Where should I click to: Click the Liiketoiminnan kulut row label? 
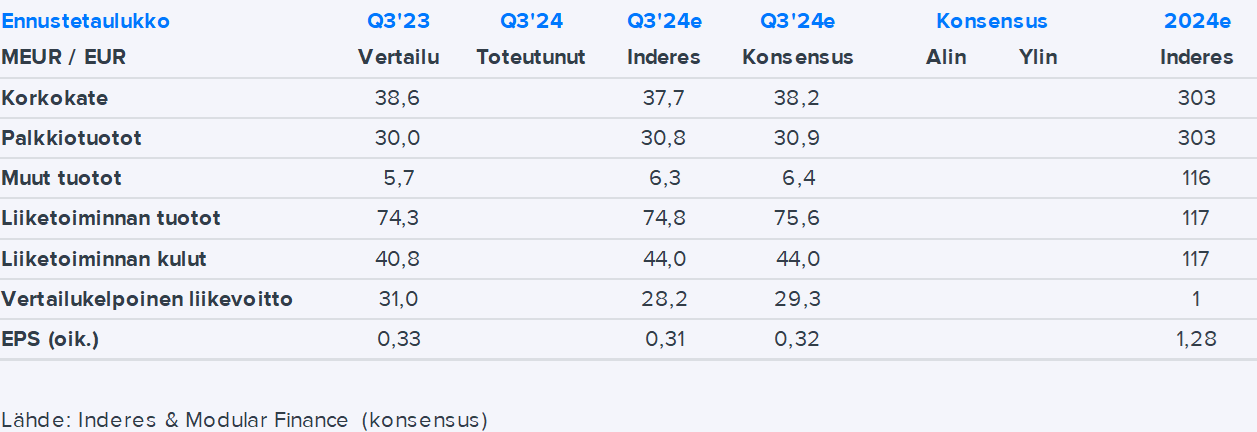coord(104,259)
